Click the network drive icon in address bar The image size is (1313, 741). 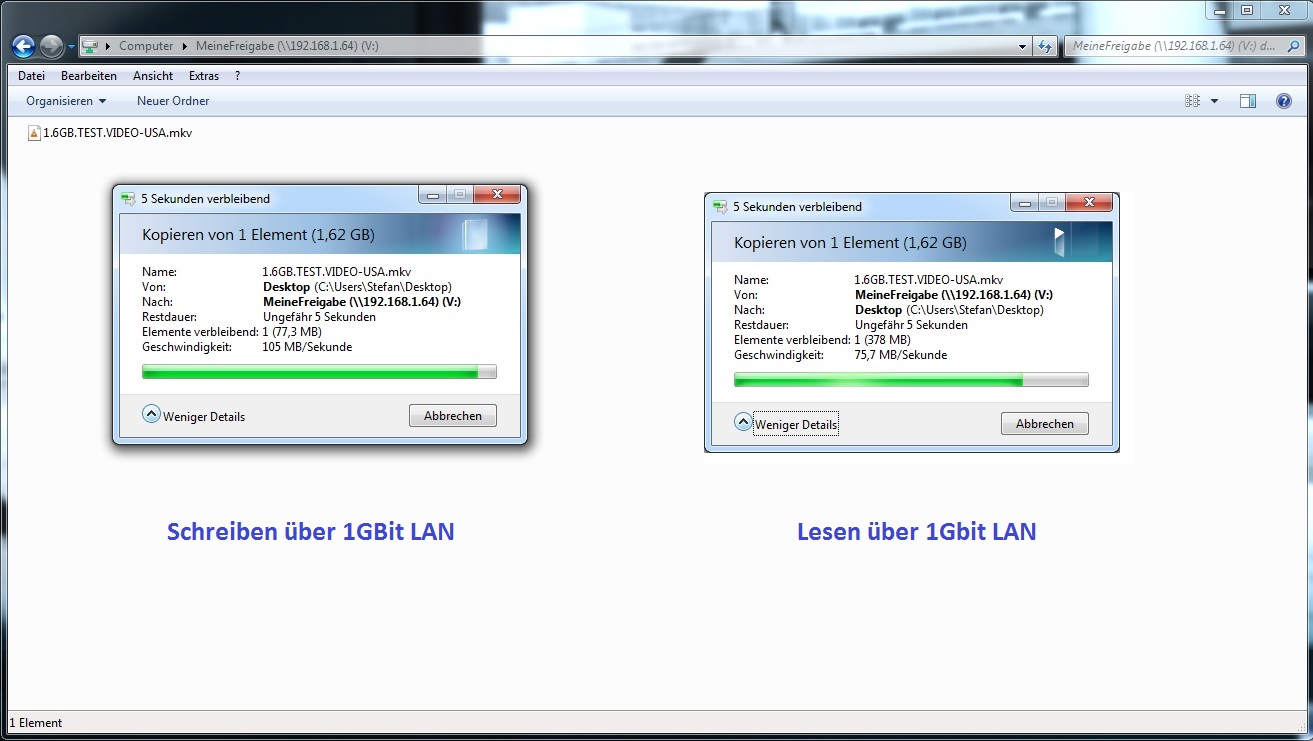pos(90,46)
